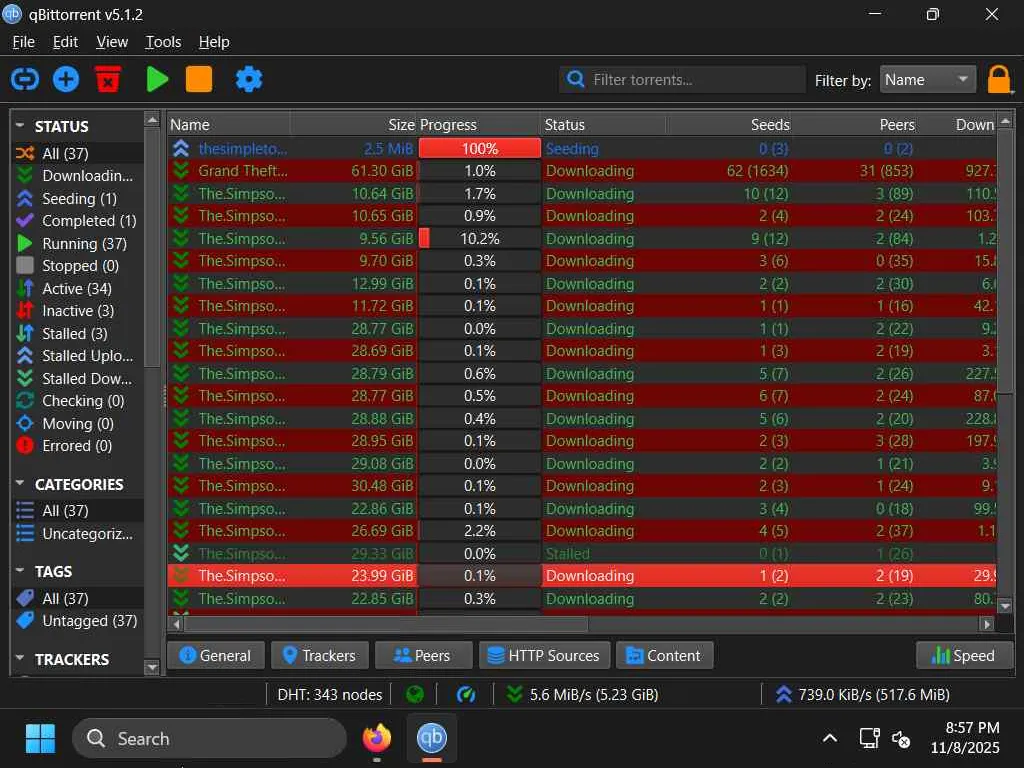This screenshot has height=768, width=1024.
Task: Sort torrents by Seeds column header
Action: click(729, 125)
